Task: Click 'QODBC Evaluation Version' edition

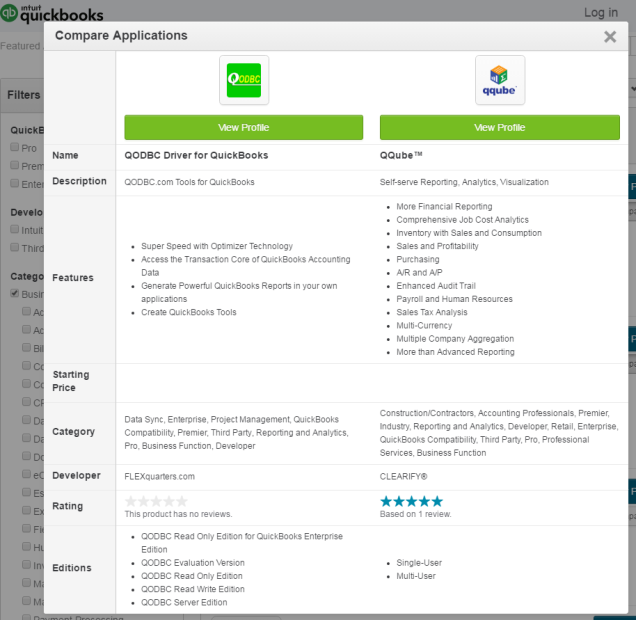Action: click(x=193, y=563)
